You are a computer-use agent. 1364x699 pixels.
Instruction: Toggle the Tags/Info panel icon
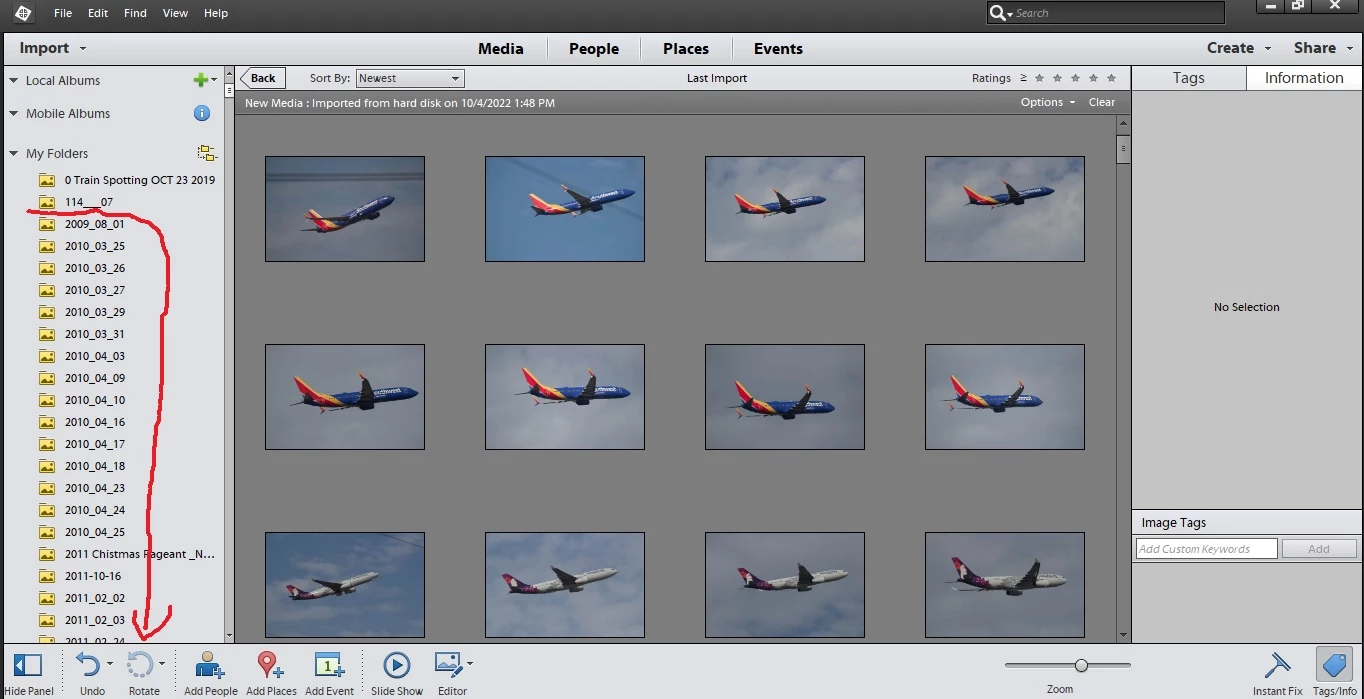(1333, 665)
